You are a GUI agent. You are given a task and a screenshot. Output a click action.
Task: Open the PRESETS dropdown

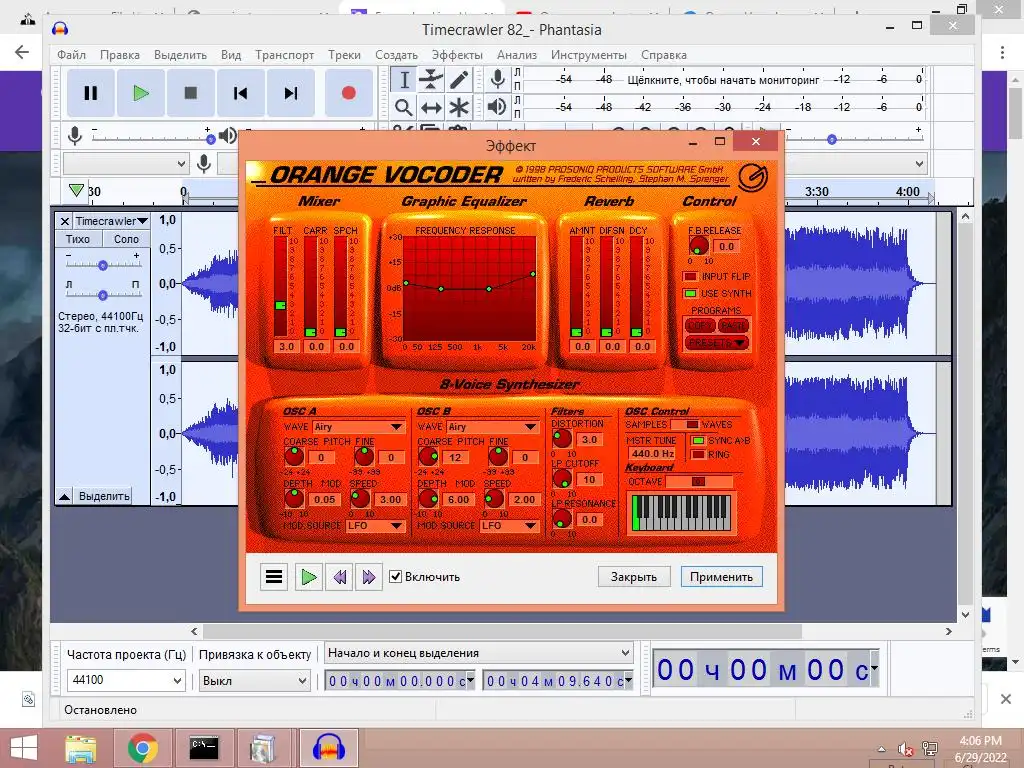click(716, 343)
